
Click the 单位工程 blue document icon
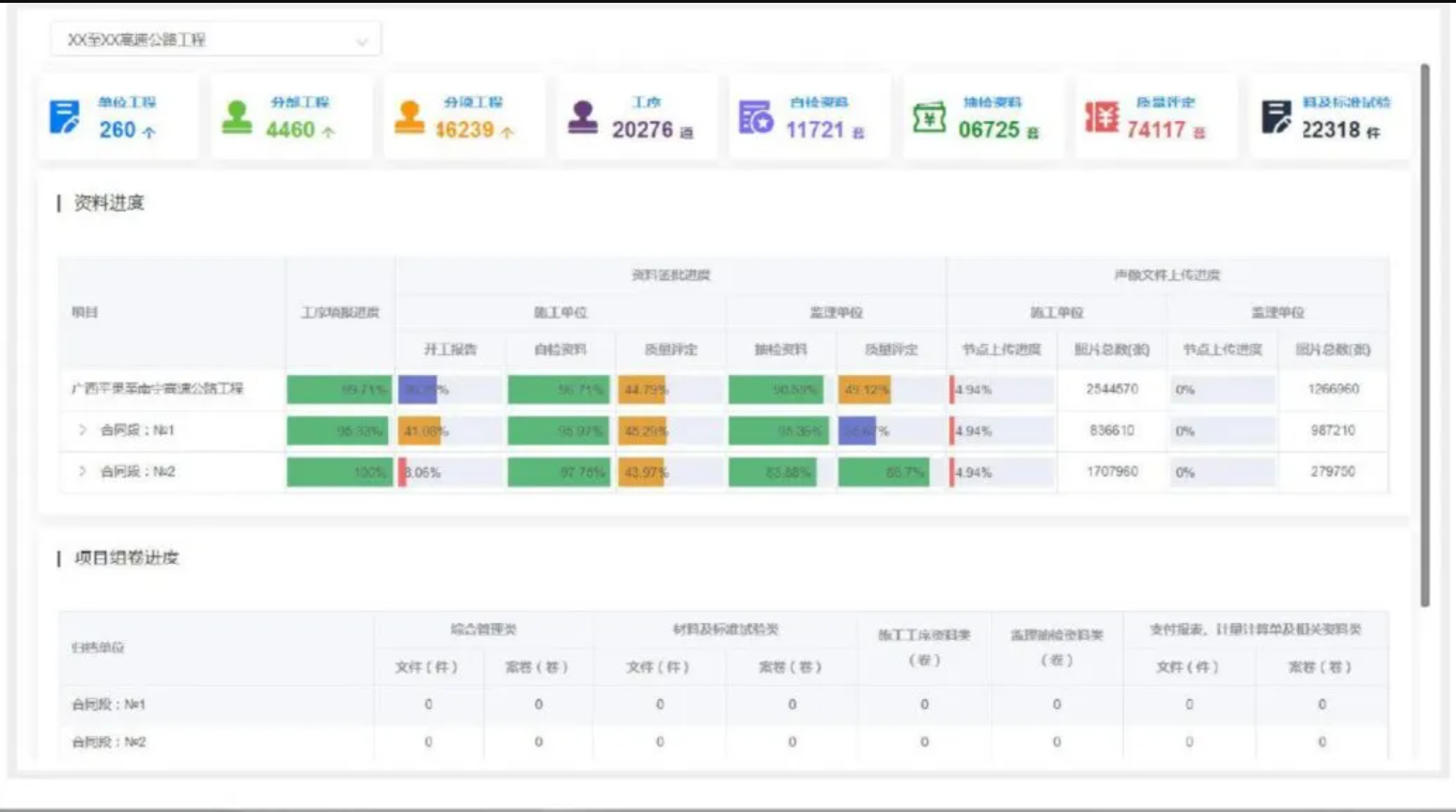[64, 117]
